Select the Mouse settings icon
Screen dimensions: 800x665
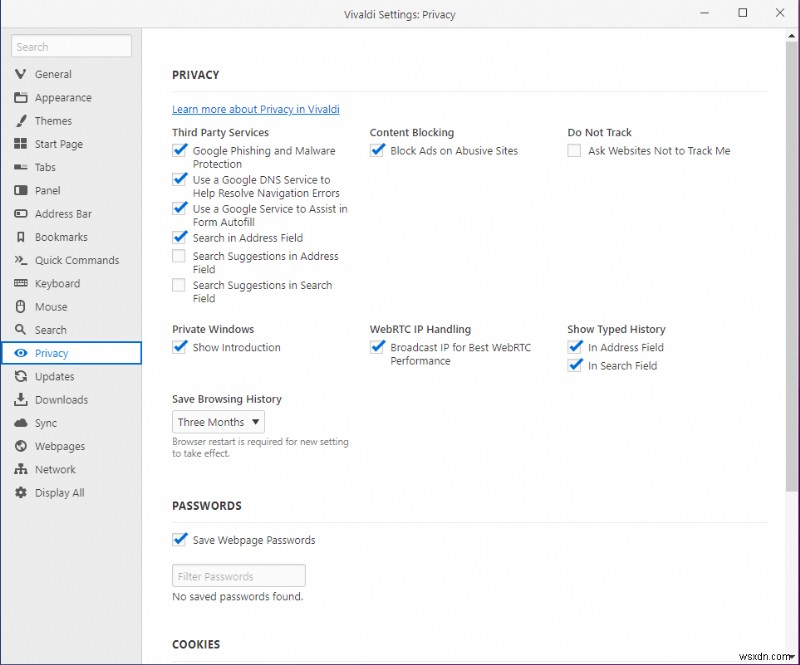[x=21, y=306]
